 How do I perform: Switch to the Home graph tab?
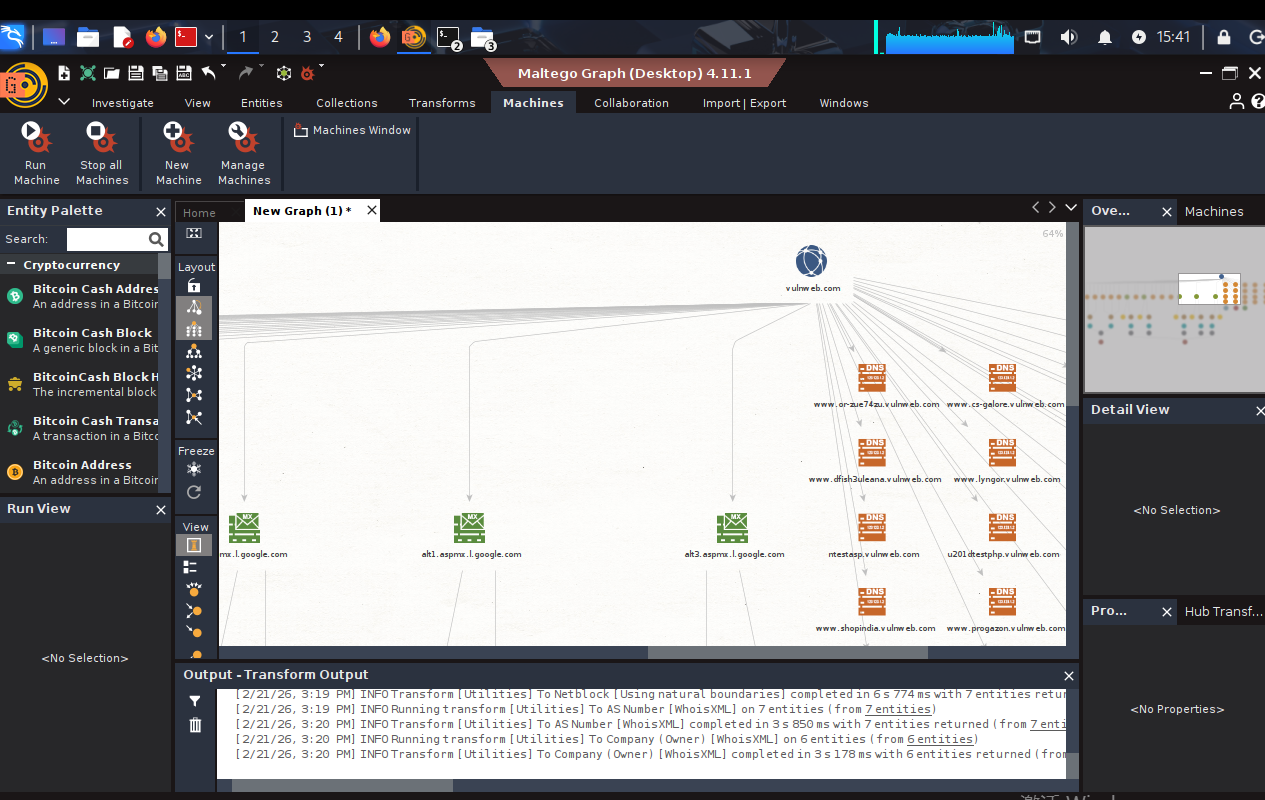click(x=199, y=212)
